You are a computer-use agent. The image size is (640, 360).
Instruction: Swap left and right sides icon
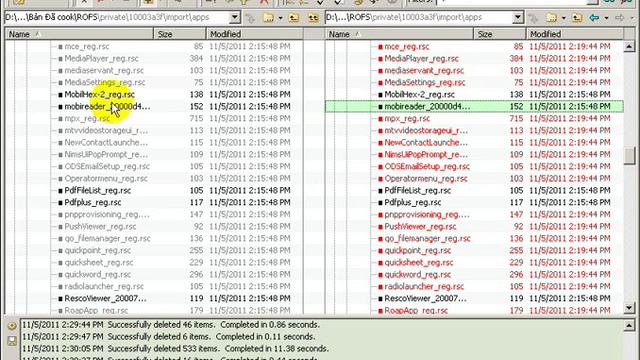313,18
